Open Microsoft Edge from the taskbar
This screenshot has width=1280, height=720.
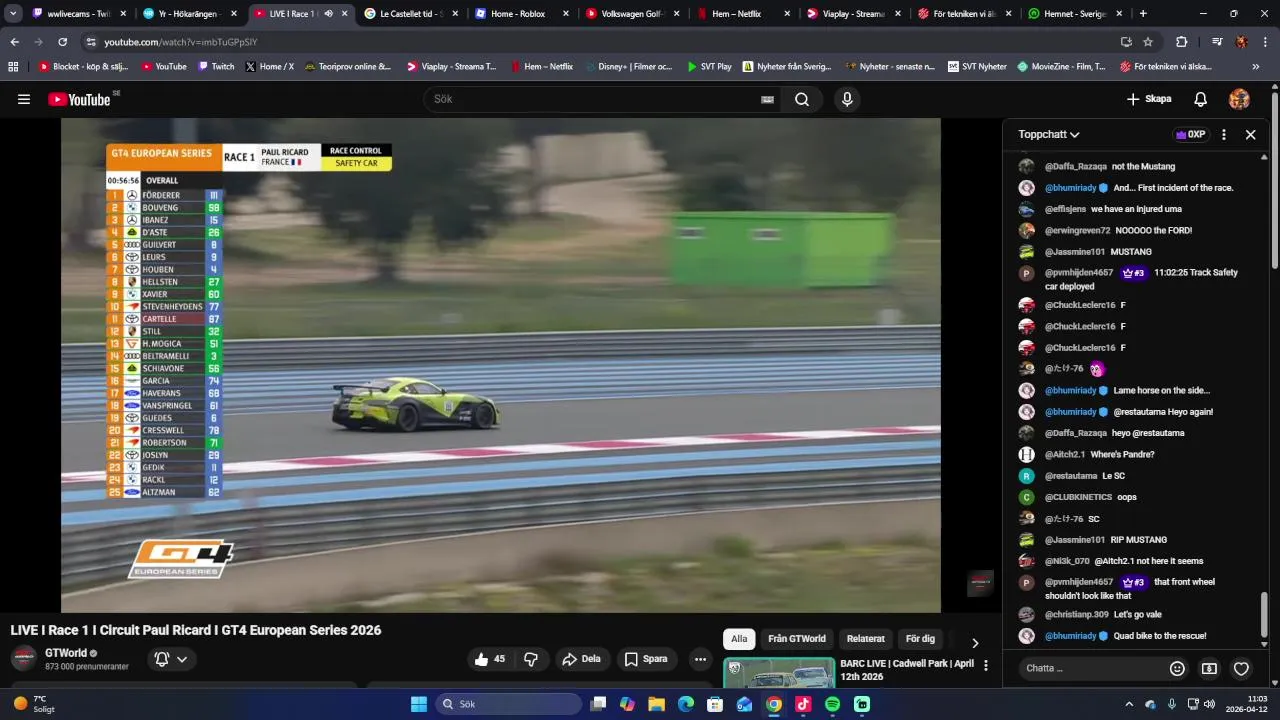click(686, 704)
